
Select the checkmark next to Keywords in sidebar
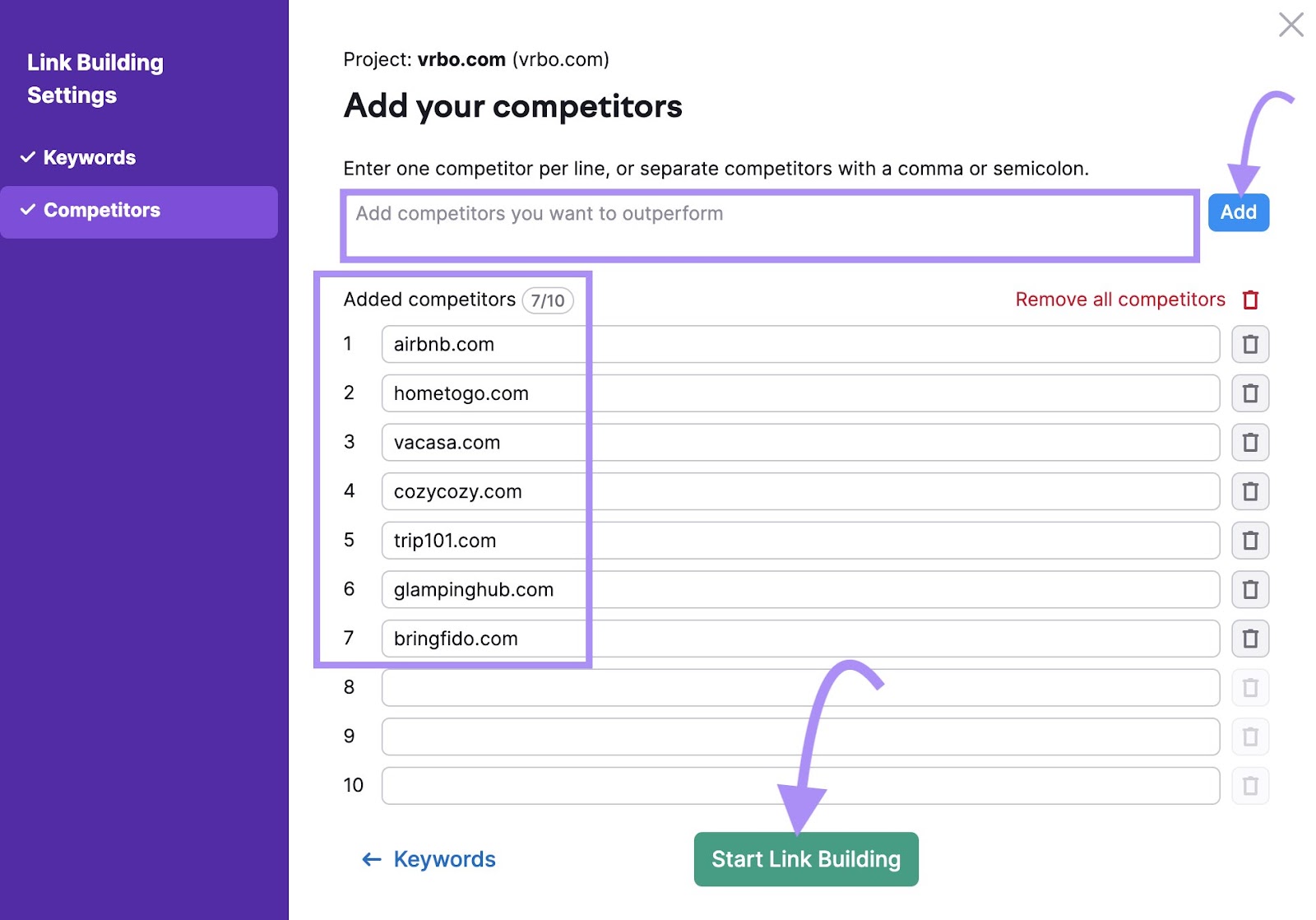click(29, 157)
